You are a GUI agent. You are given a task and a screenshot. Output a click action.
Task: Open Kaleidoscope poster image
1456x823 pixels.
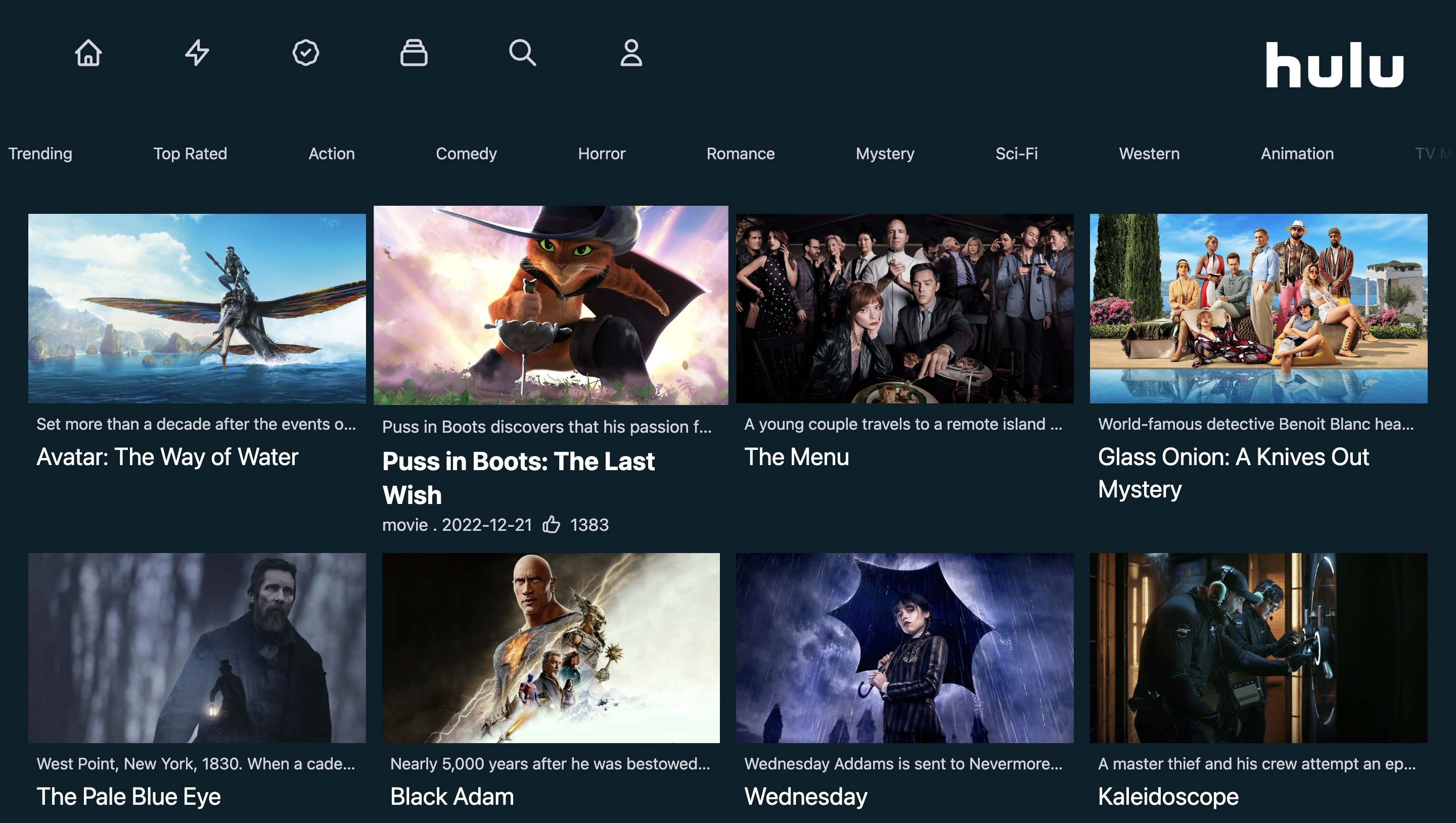[x=1258, y=648]
